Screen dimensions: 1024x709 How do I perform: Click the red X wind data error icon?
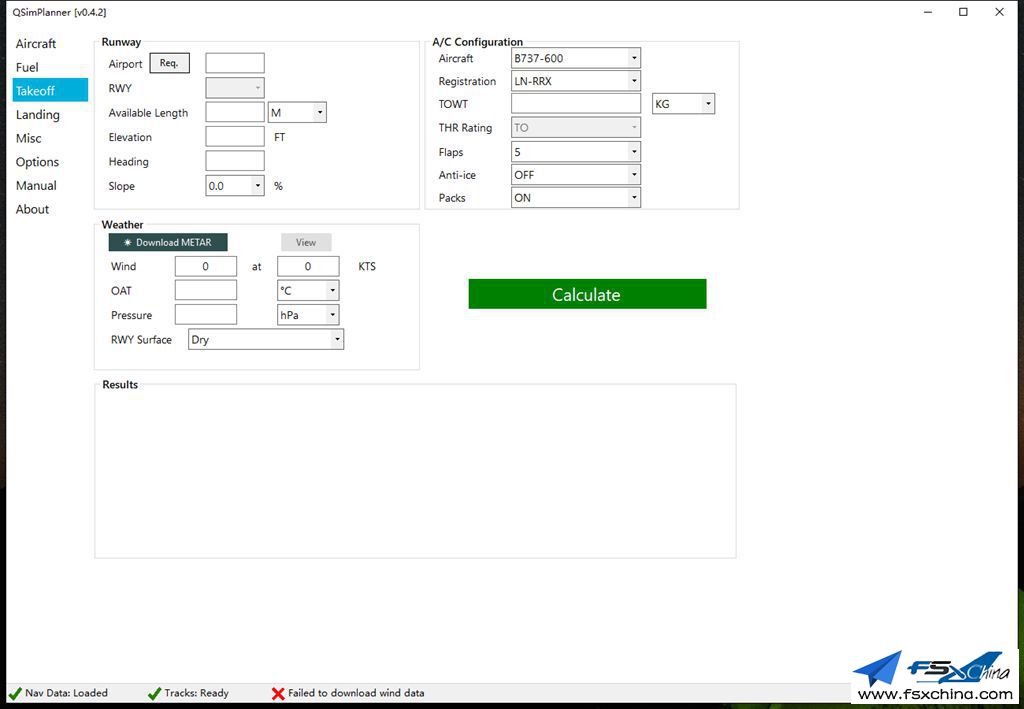278,693
